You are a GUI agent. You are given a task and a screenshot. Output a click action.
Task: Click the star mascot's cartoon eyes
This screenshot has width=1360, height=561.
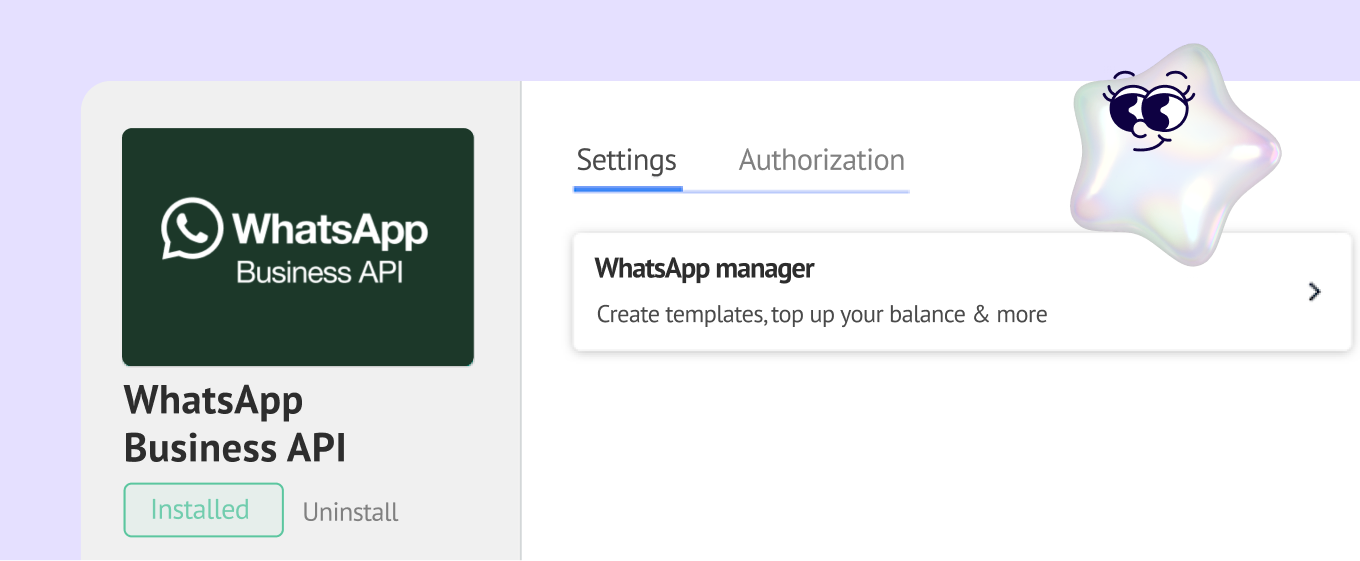1147,108
